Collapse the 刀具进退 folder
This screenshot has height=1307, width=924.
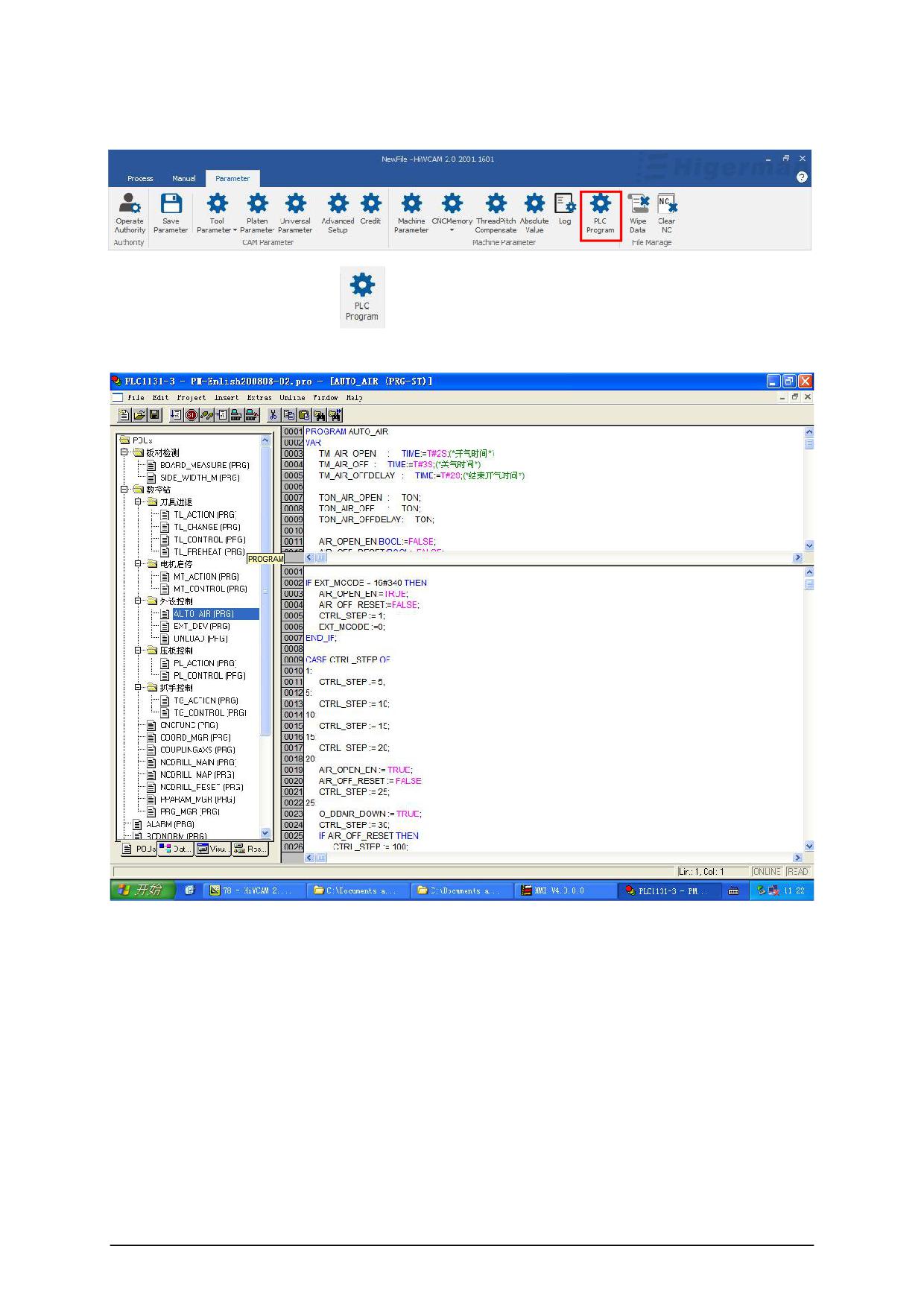(x=139, y=501)
